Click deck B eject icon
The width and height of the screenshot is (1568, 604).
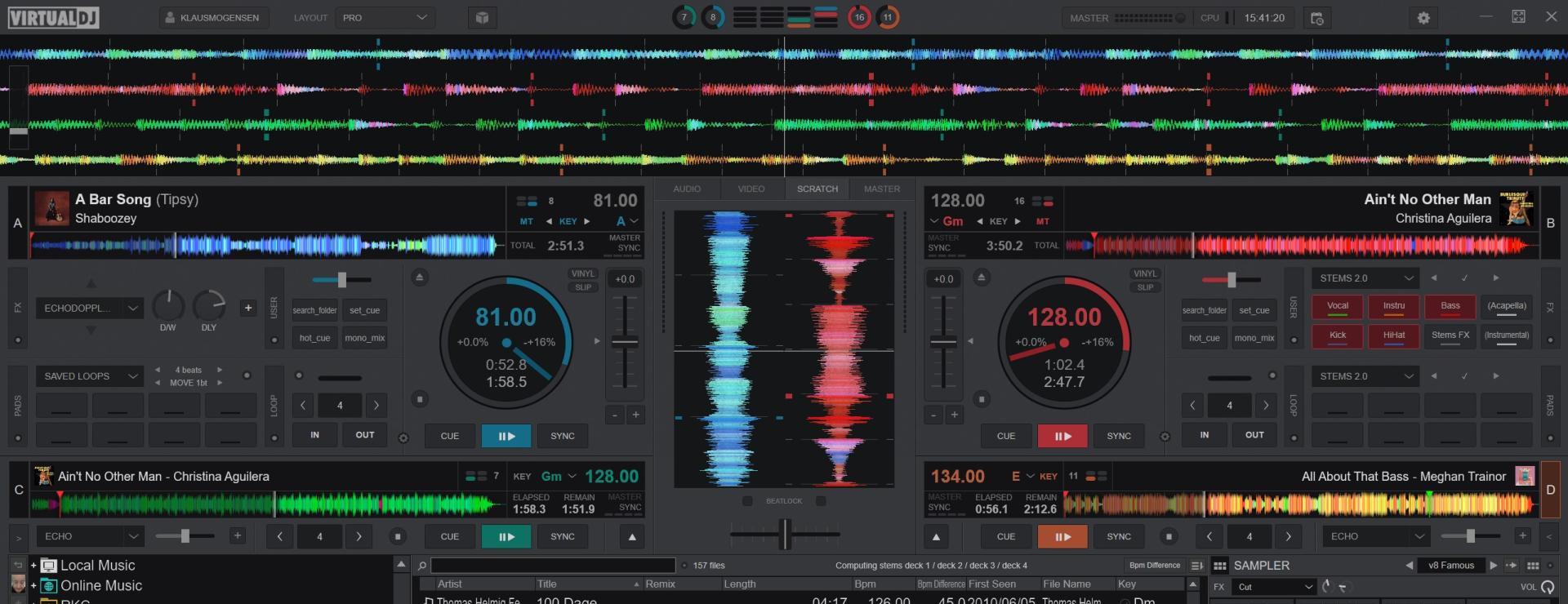(x=982, y=278)
